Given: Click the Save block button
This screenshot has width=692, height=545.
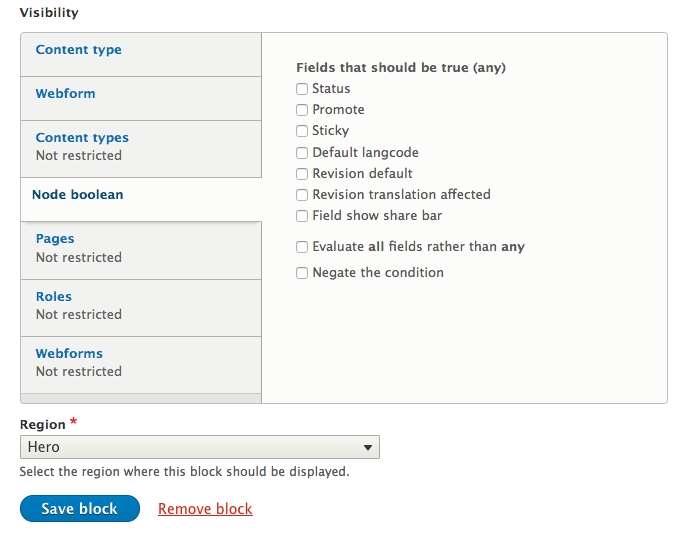Looking at the screenshot, I should click(80, 508).
